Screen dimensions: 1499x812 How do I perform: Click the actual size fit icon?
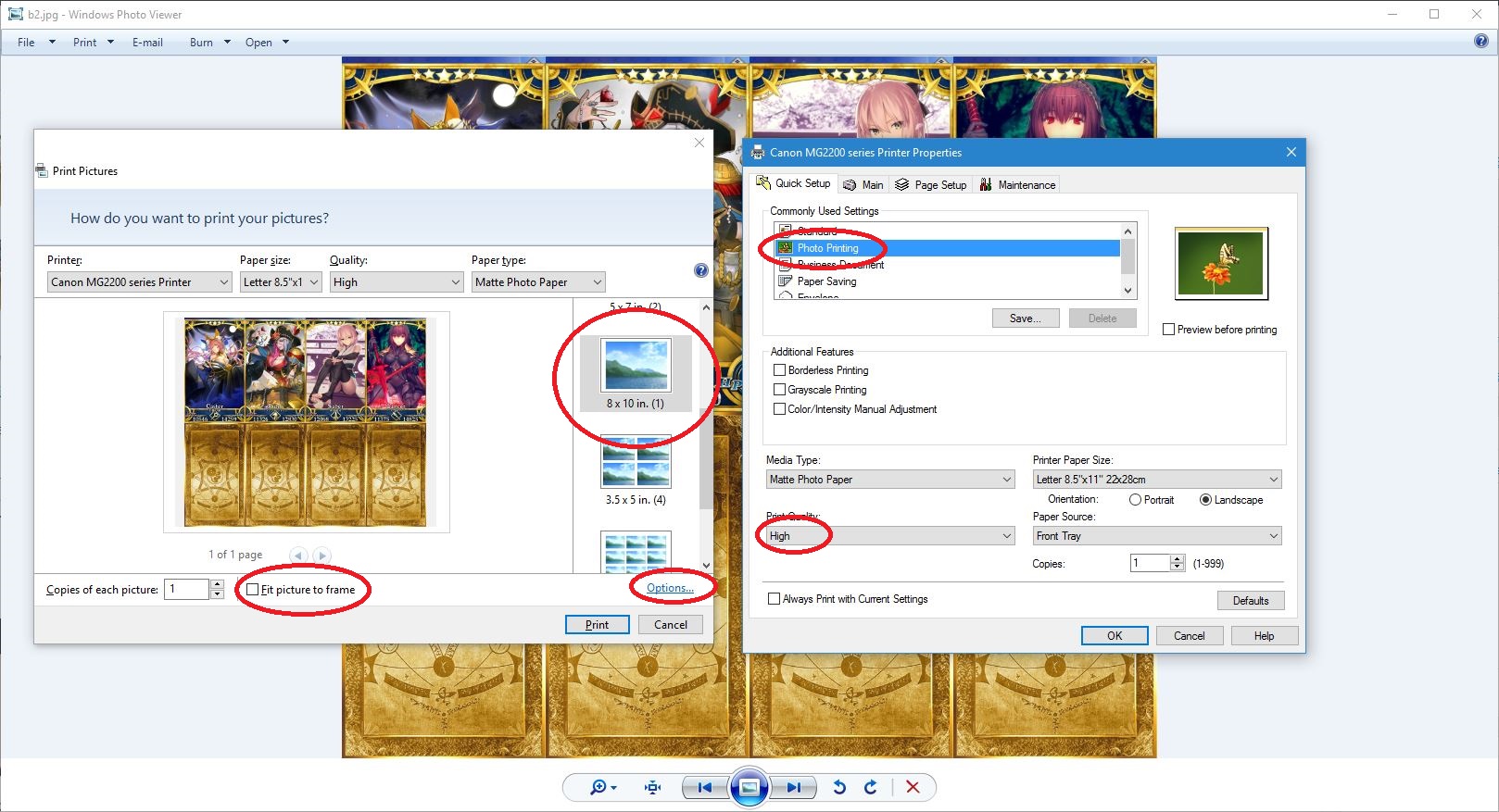pos(653,787)
